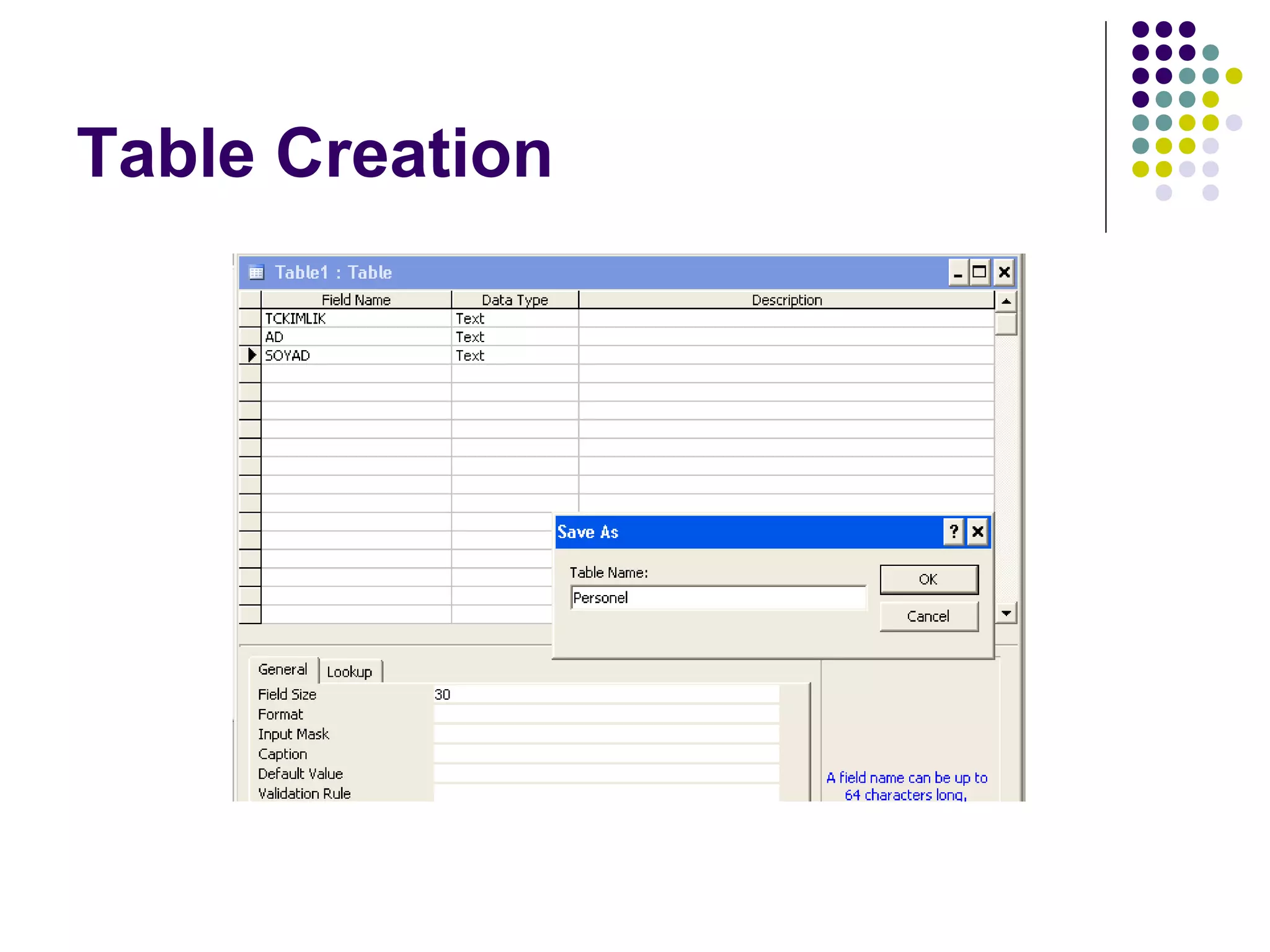Close the Save As dialog
The height and width of the screenshot is (952, 1270).
coord(978,532)
